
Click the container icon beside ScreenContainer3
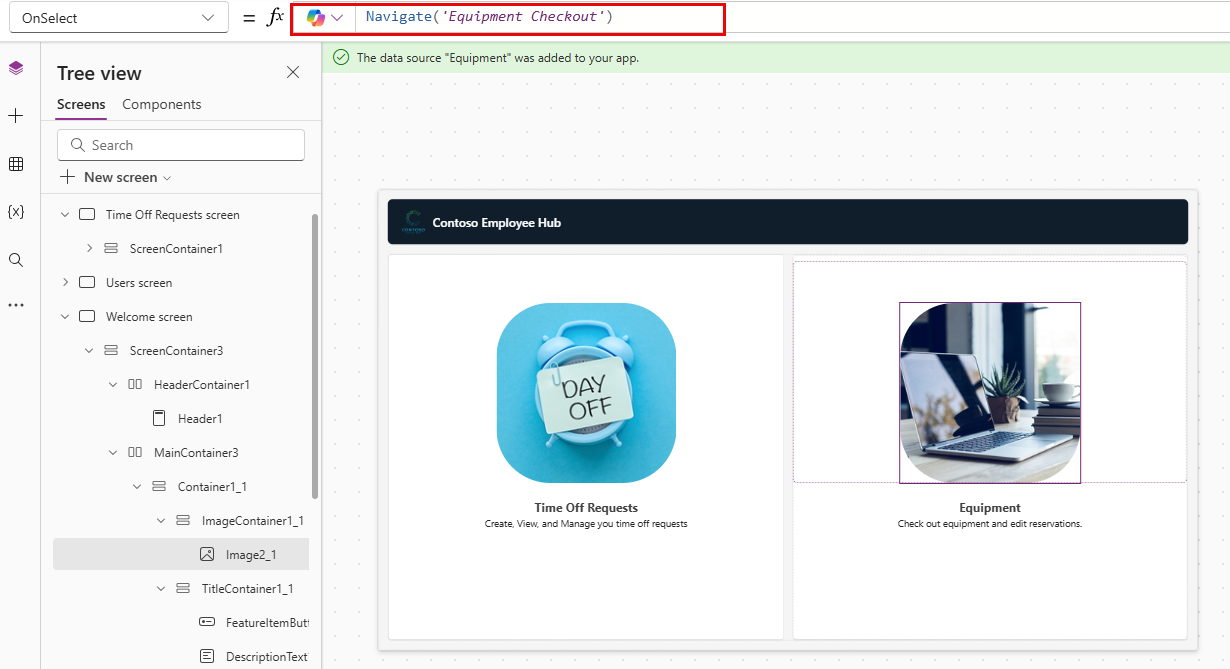coord(111,351)
